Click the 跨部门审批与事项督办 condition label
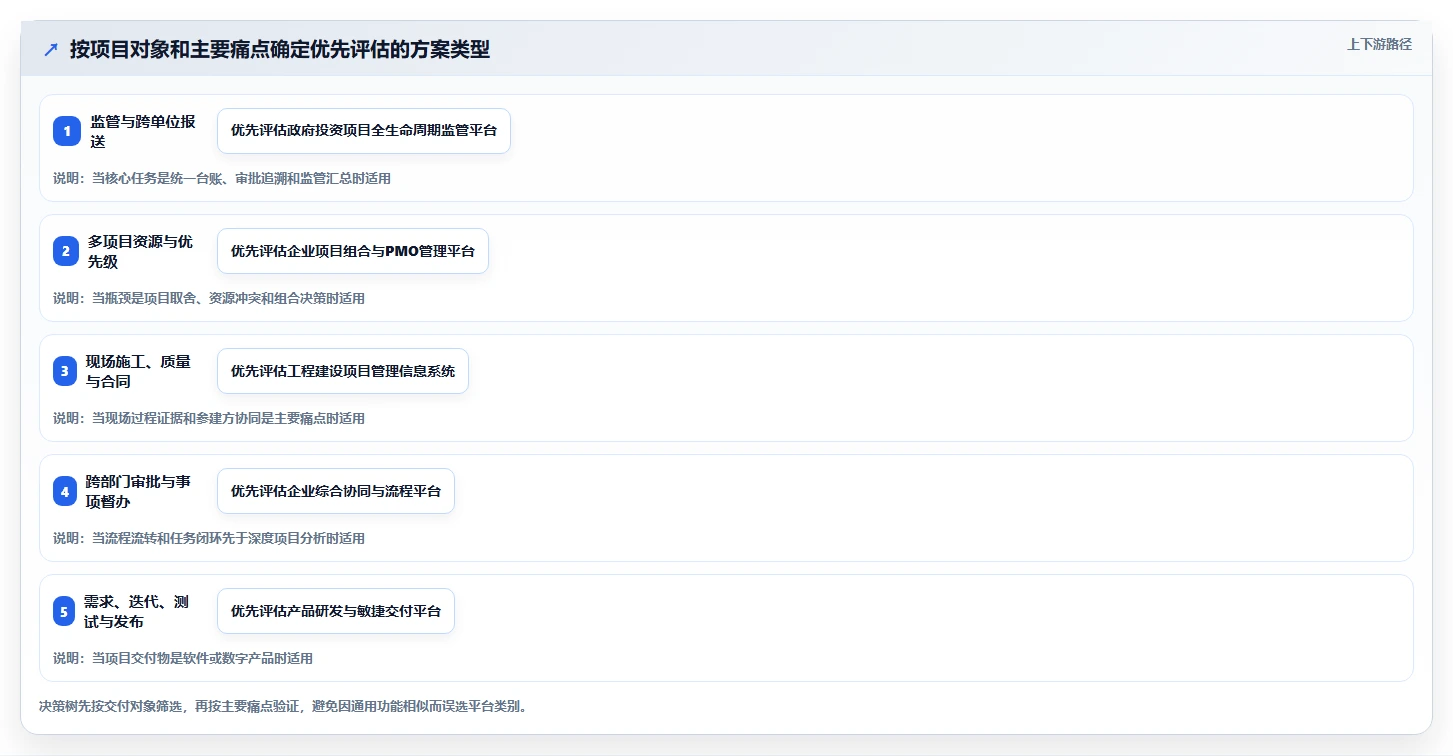This screenshot has height=756, width=1453. point(138,491)
